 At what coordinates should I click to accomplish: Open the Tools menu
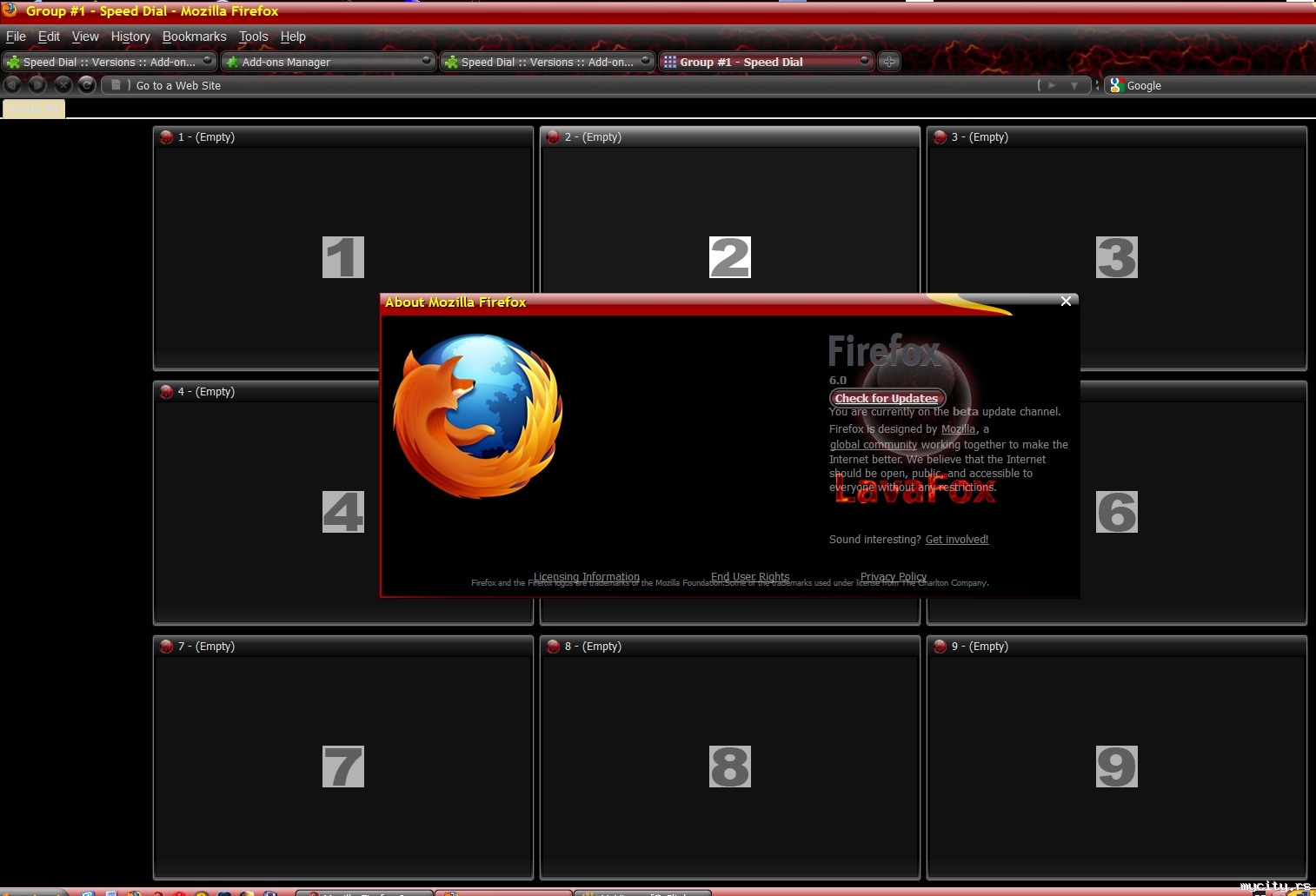[254, 37]
